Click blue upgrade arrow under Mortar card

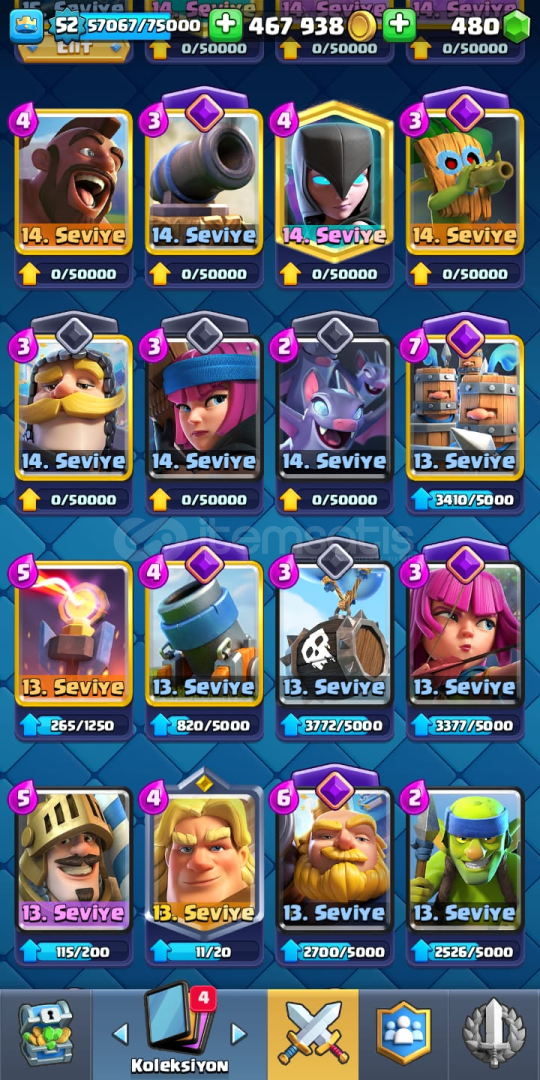coord(160,725)
